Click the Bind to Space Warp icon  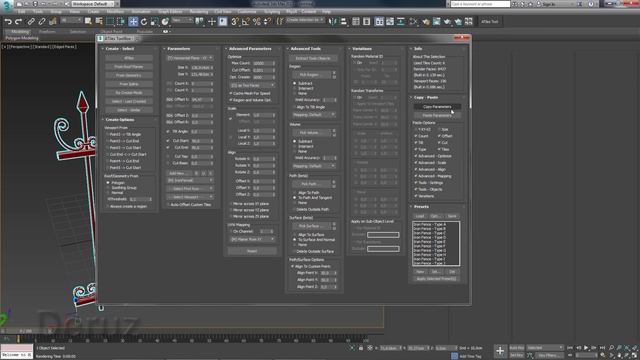53,21
